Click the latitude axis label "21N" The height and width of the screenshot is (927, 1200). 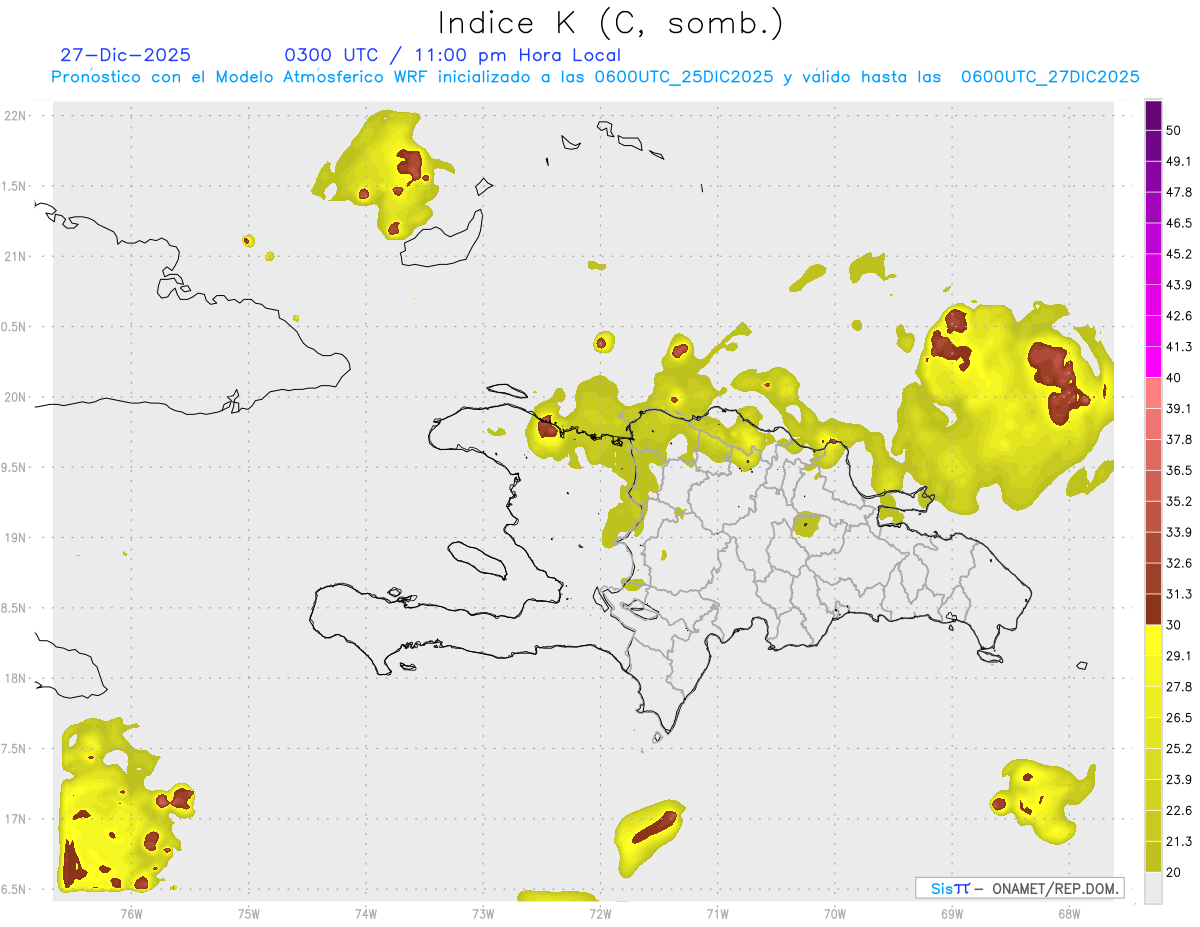17,257
